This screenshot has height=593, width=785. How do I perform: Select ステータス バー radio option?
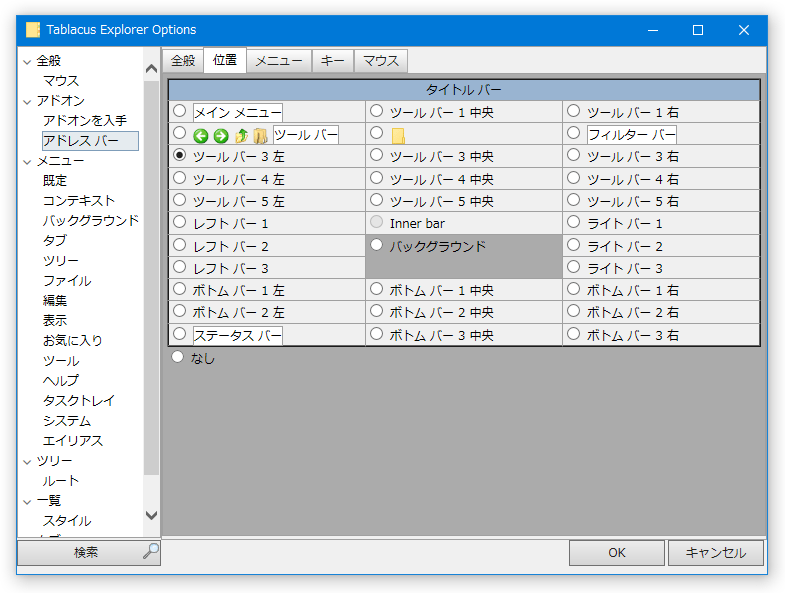pyautogui.click(x=179, y=334)
